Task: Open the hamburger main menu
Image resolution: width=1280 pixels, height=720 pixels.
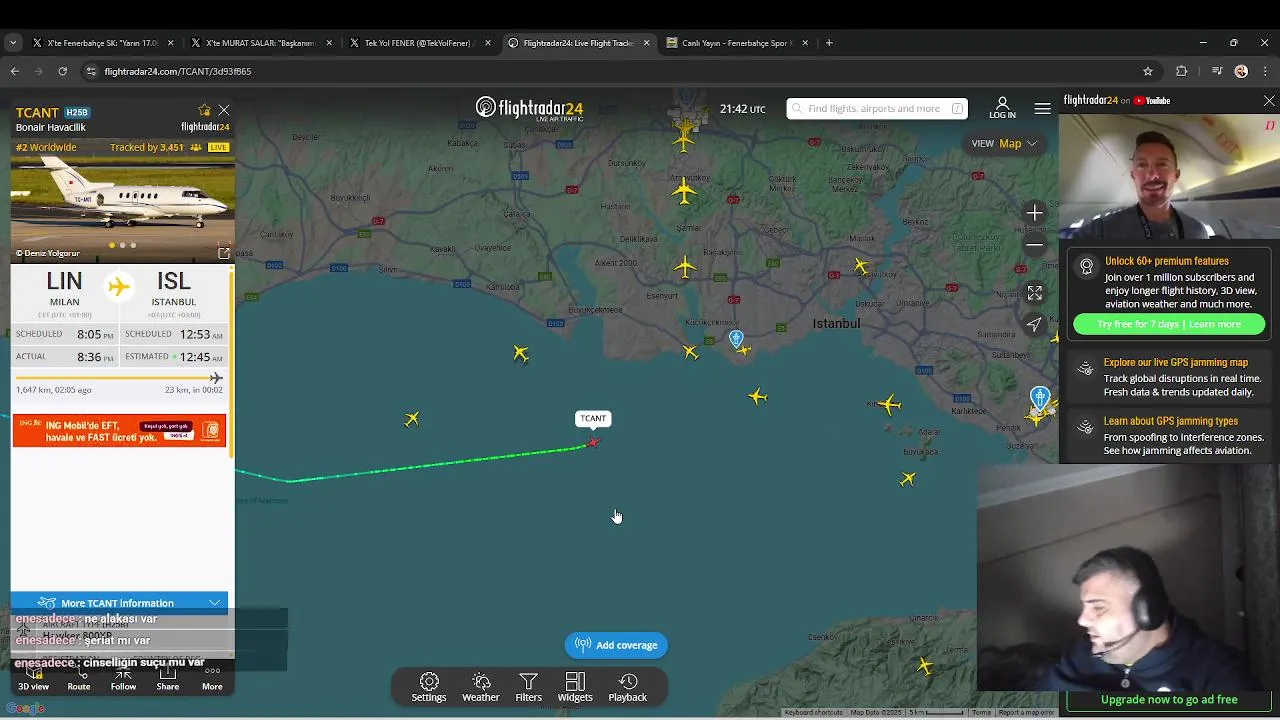Action: (x=1043, y=108)
